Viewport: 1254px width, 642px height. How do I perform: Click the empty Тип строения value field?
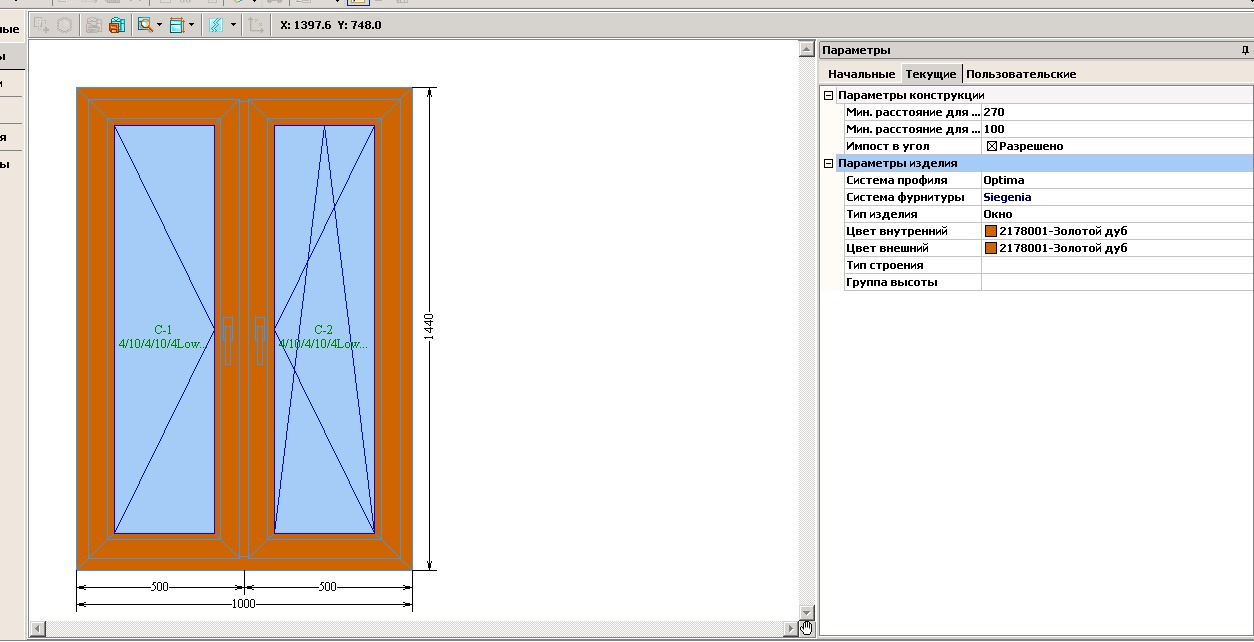(1116, 265)
